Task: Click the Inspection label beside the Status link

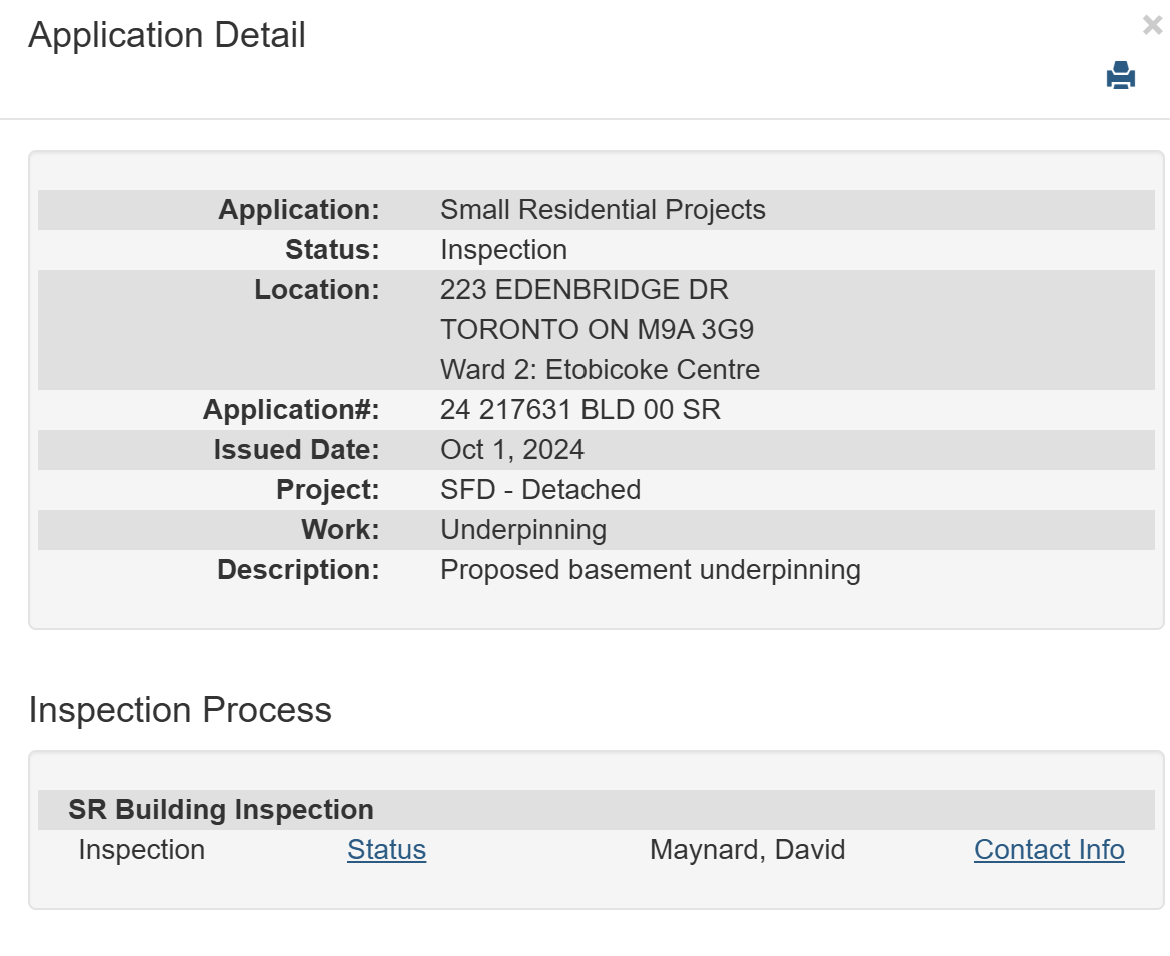Action: click(141, 850)
